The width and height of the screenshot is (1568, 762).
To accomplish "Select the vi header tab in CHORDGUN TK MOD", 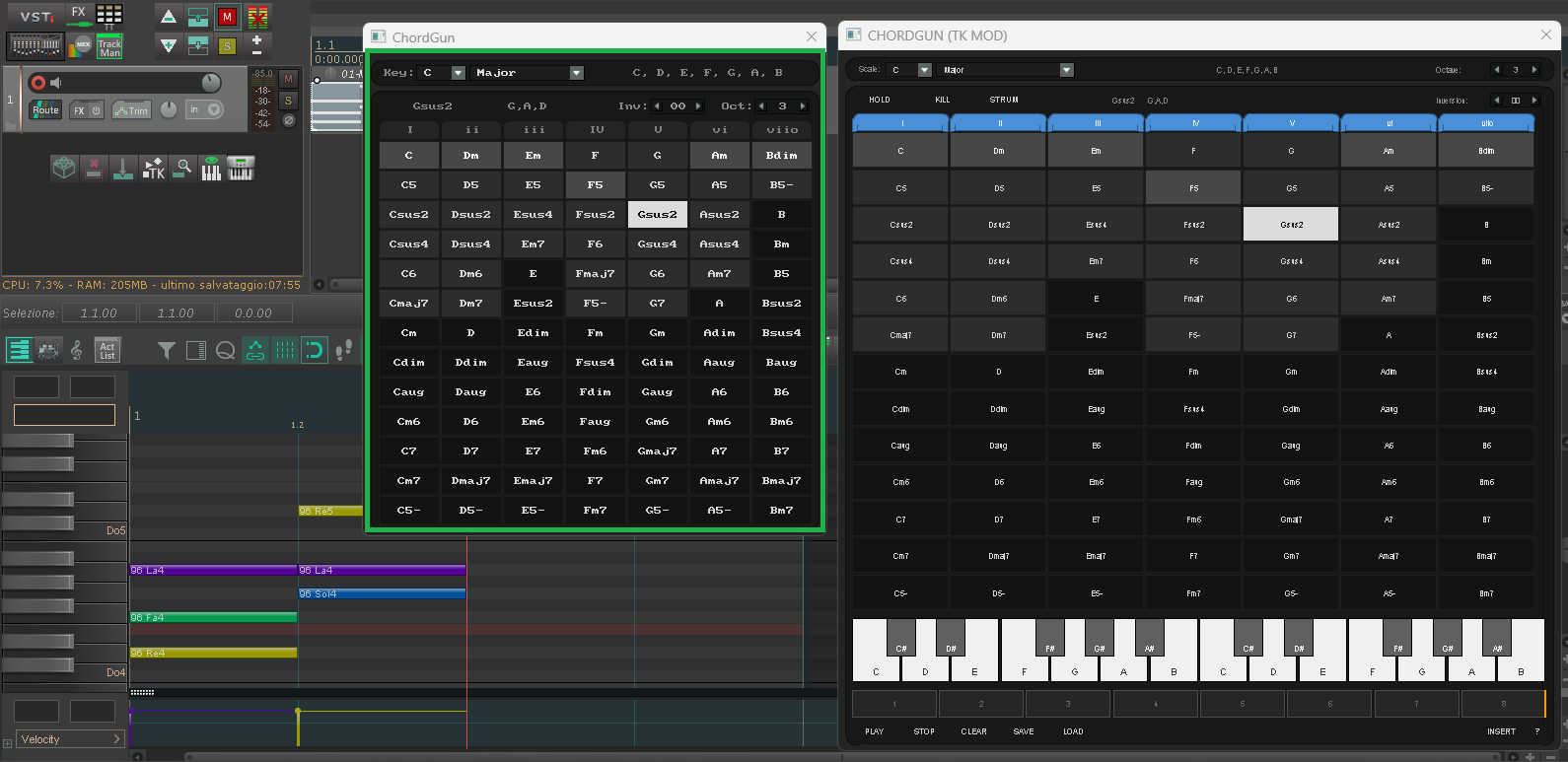I will click(x=1390, y=123).
